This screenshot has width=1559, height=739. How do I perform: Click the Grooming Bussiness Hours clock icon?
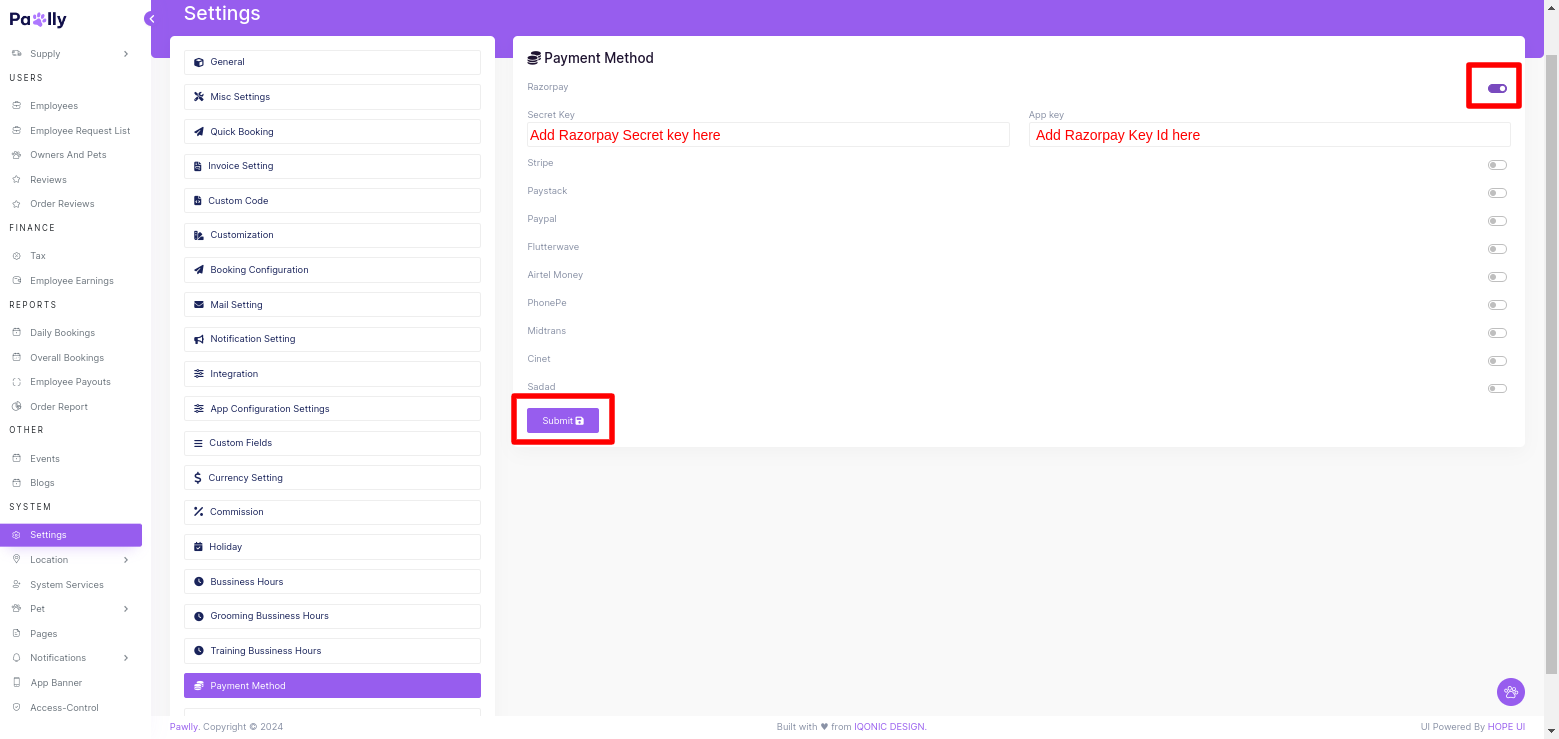pyautogui.click(x=199, y=617)
